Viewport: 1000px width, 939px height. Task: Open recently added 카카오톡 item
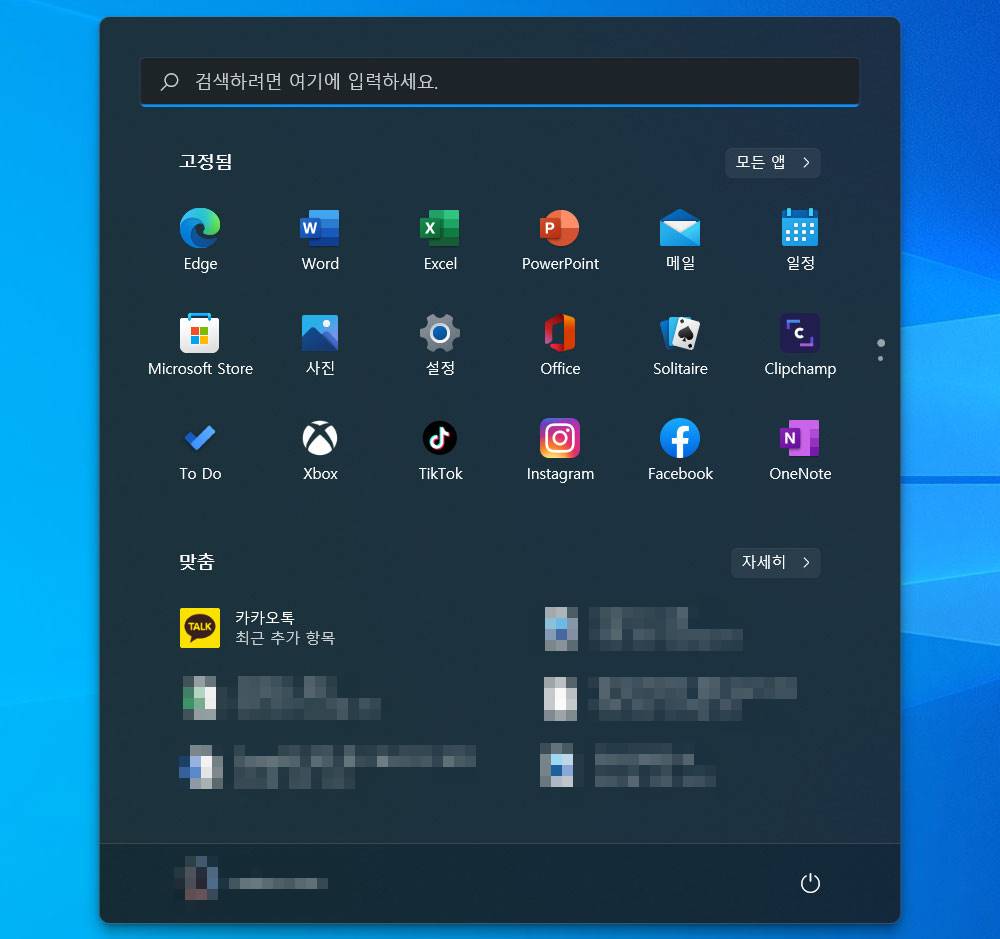(260, 628)
